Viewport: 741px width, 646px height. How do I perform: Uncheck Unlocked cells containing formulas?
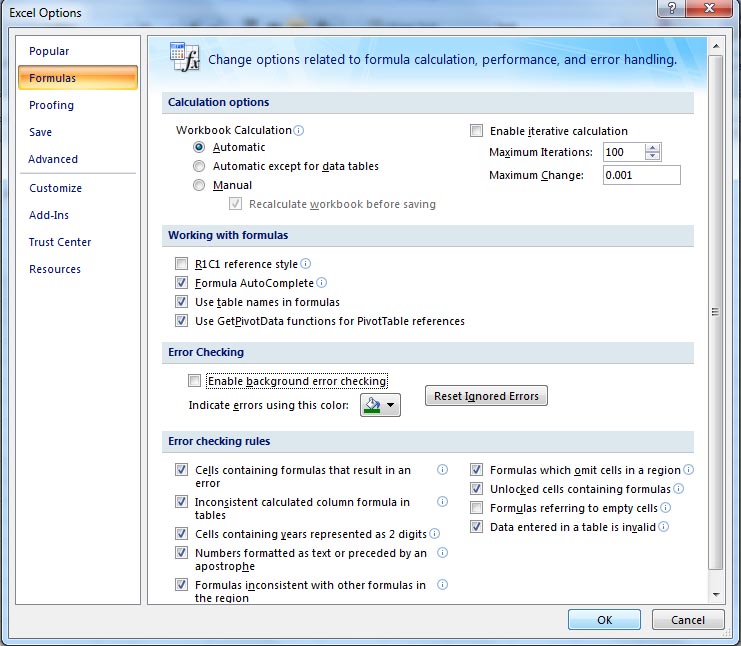476,489
